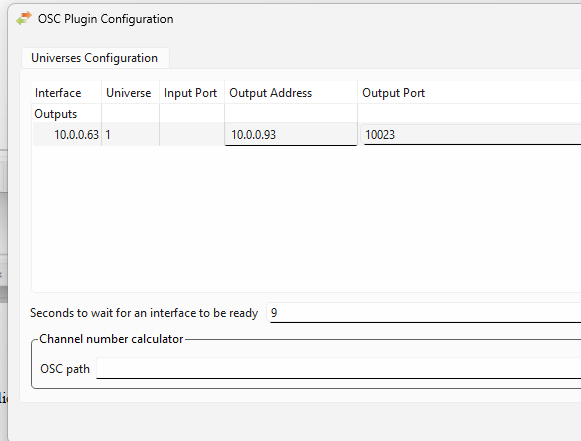Screen dimensions: 581x441
Task: Click the Interface column header
Action: point(67,93)
